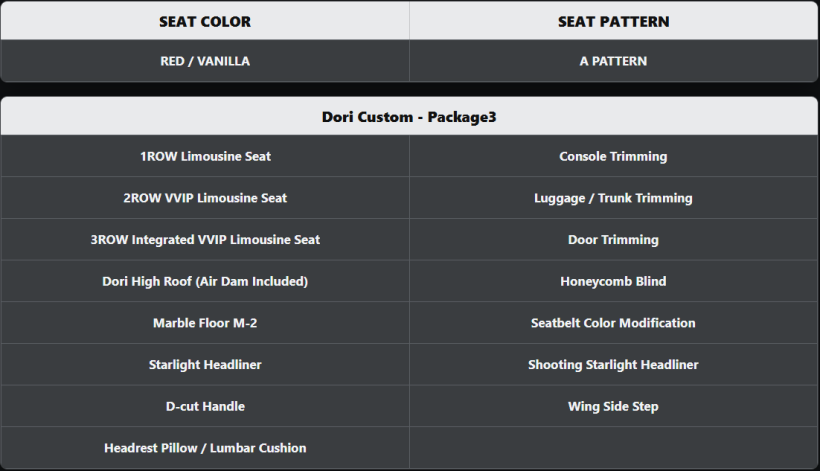The width and height of the screenshot is (820, 471).
Task: Pick the Marble Floor M-2 item
Action: click(x=205, y=323)
